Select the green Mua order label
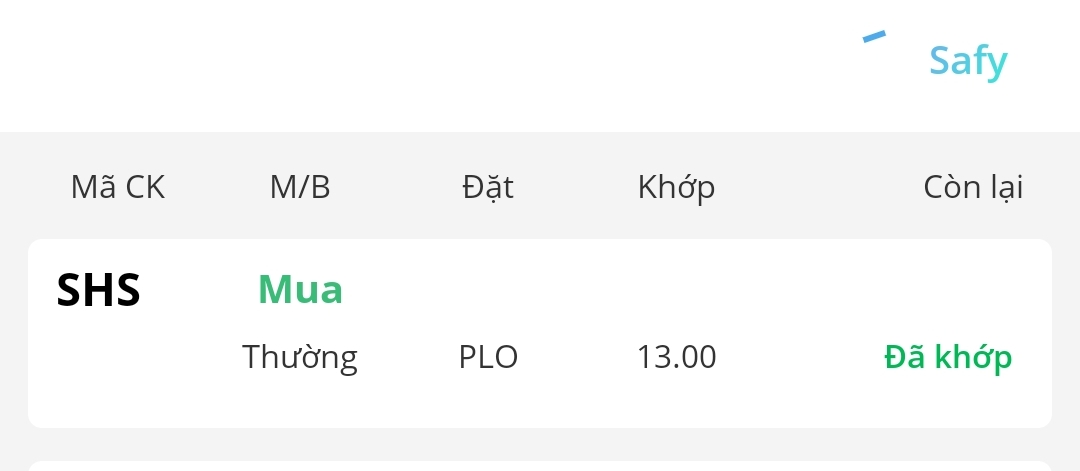The height and width of the screenshot is (471, 1080). click(x=300, y=290)
